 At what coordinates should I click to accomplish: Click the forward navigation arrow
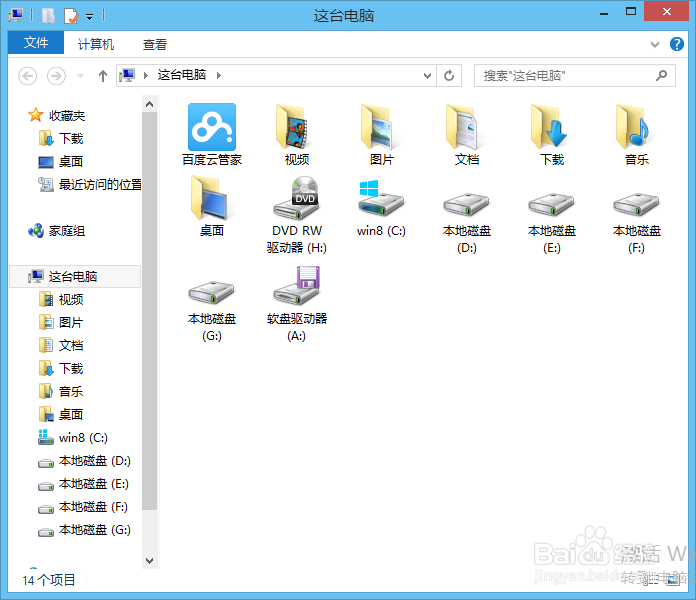pyautogui.click(x=56, y=76)
